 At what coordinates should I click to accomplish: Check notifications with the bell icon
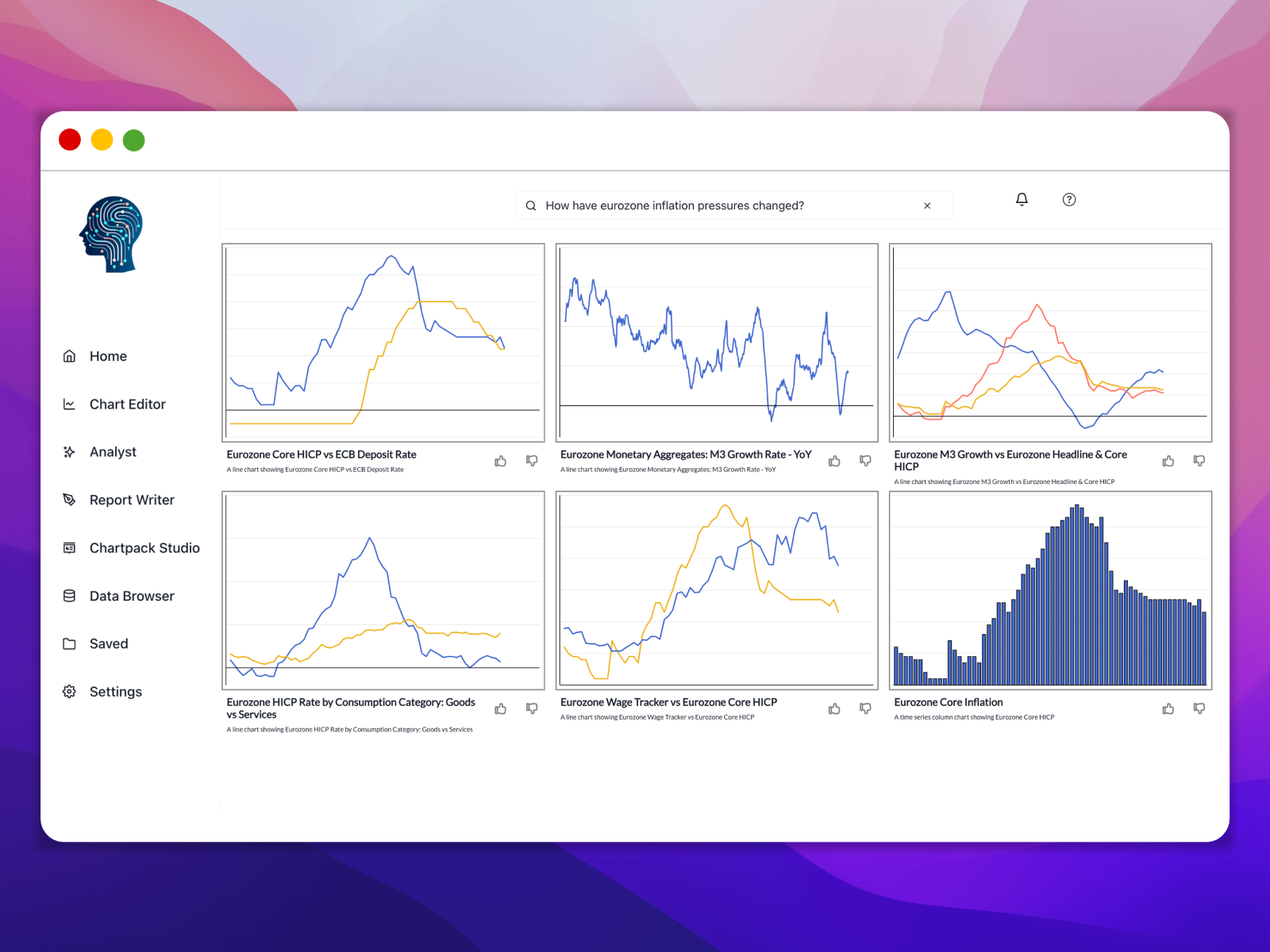click(1022, 200)
